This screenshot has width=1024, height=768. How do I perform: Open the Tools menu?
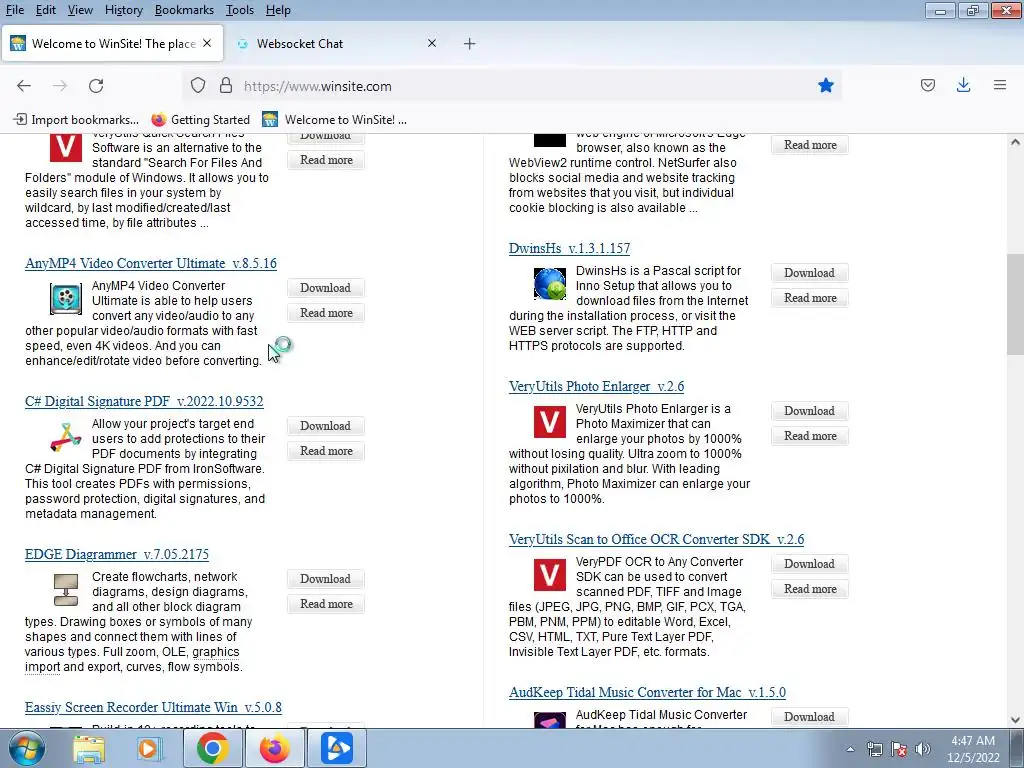[240, 10]
